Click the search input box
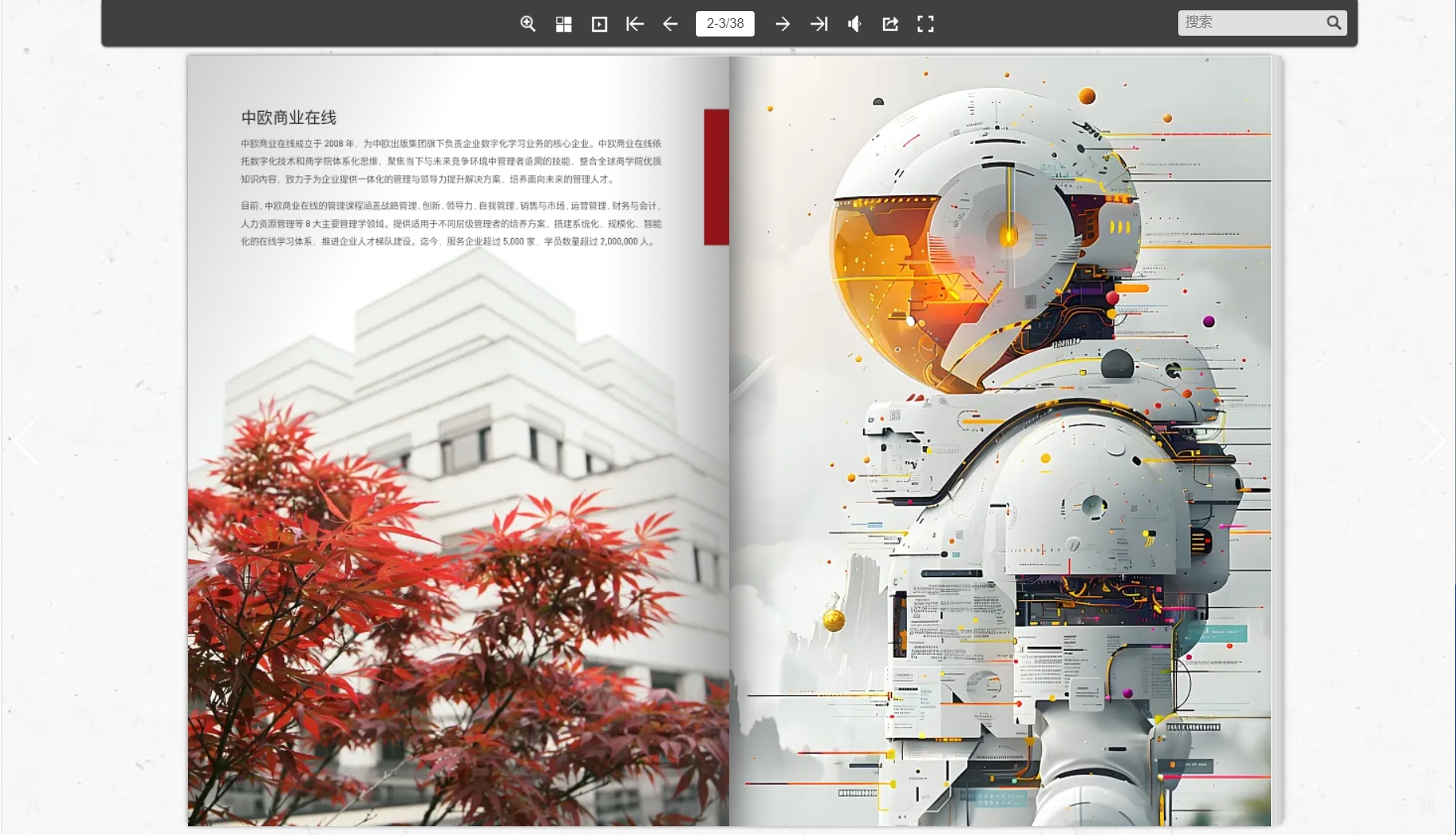 [x=1252, y=22]
